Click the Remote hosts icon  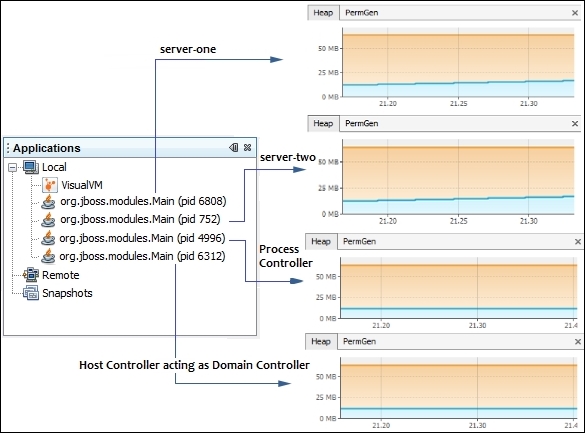click(31, 275)
